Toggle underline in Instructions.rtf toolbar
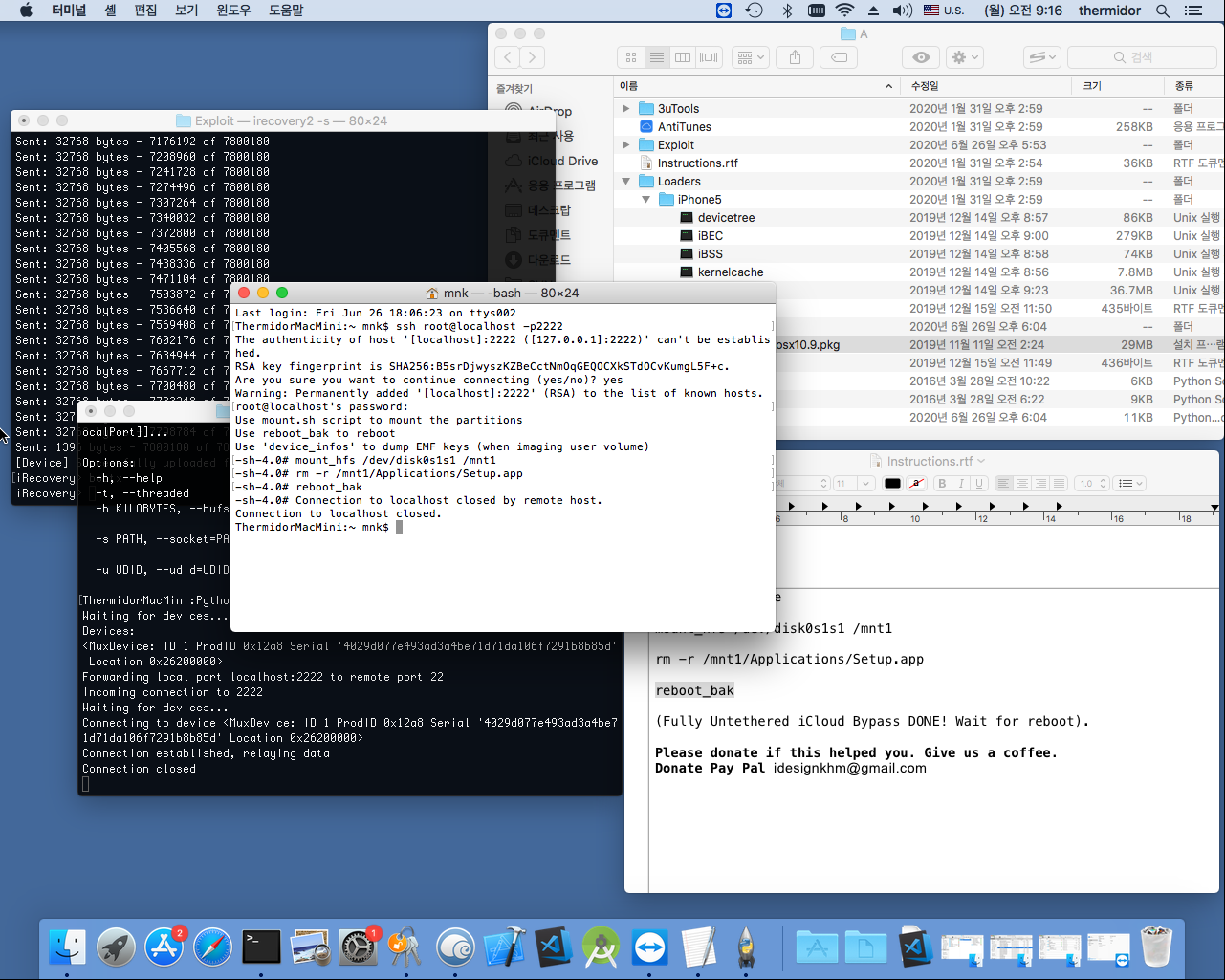The image size is (1225, 980). pos(979,483)
